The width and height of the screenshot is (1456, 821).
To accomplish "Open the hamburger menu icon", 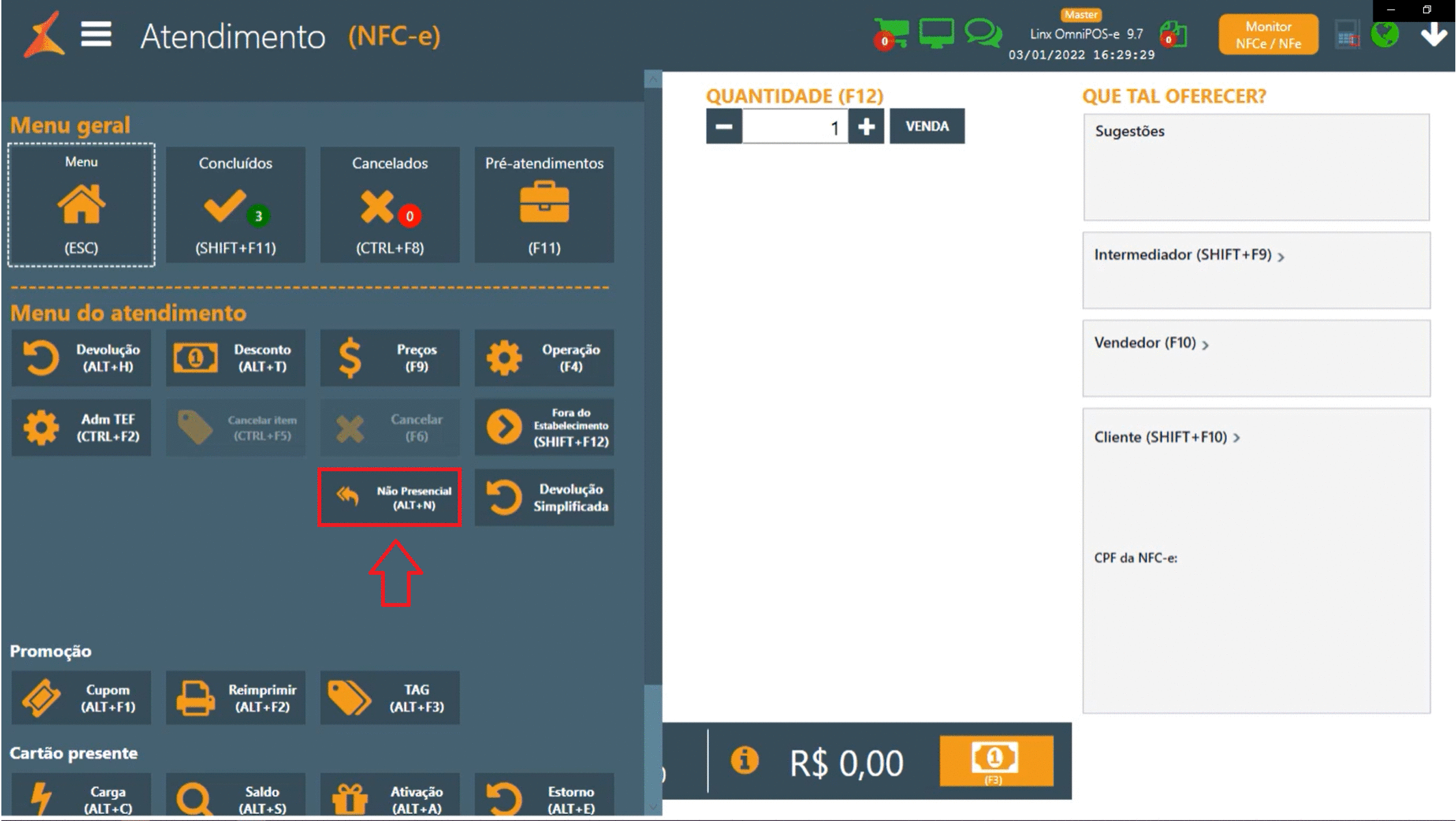I will 96,34.
